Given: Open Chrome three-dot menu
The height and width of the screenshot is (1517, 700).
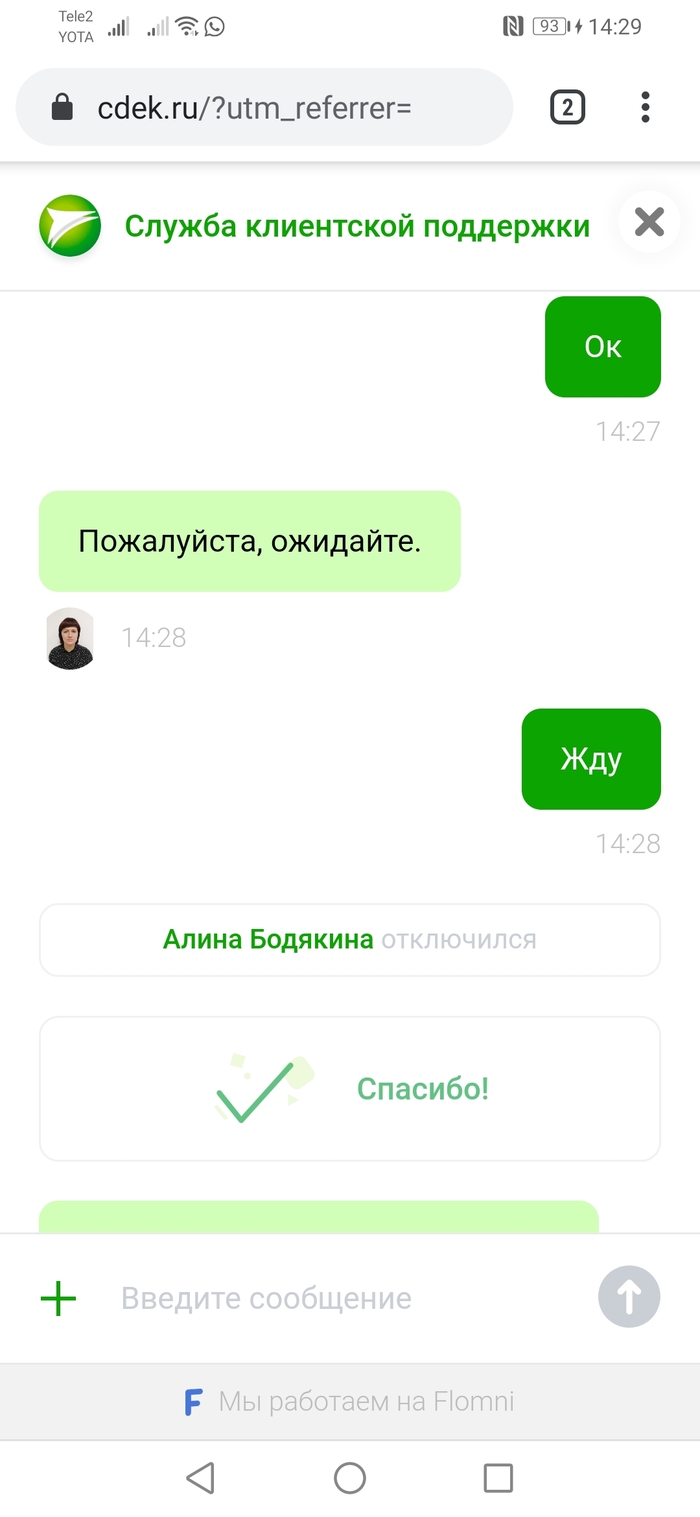Looking at the screenshot, I should [645, 107].
